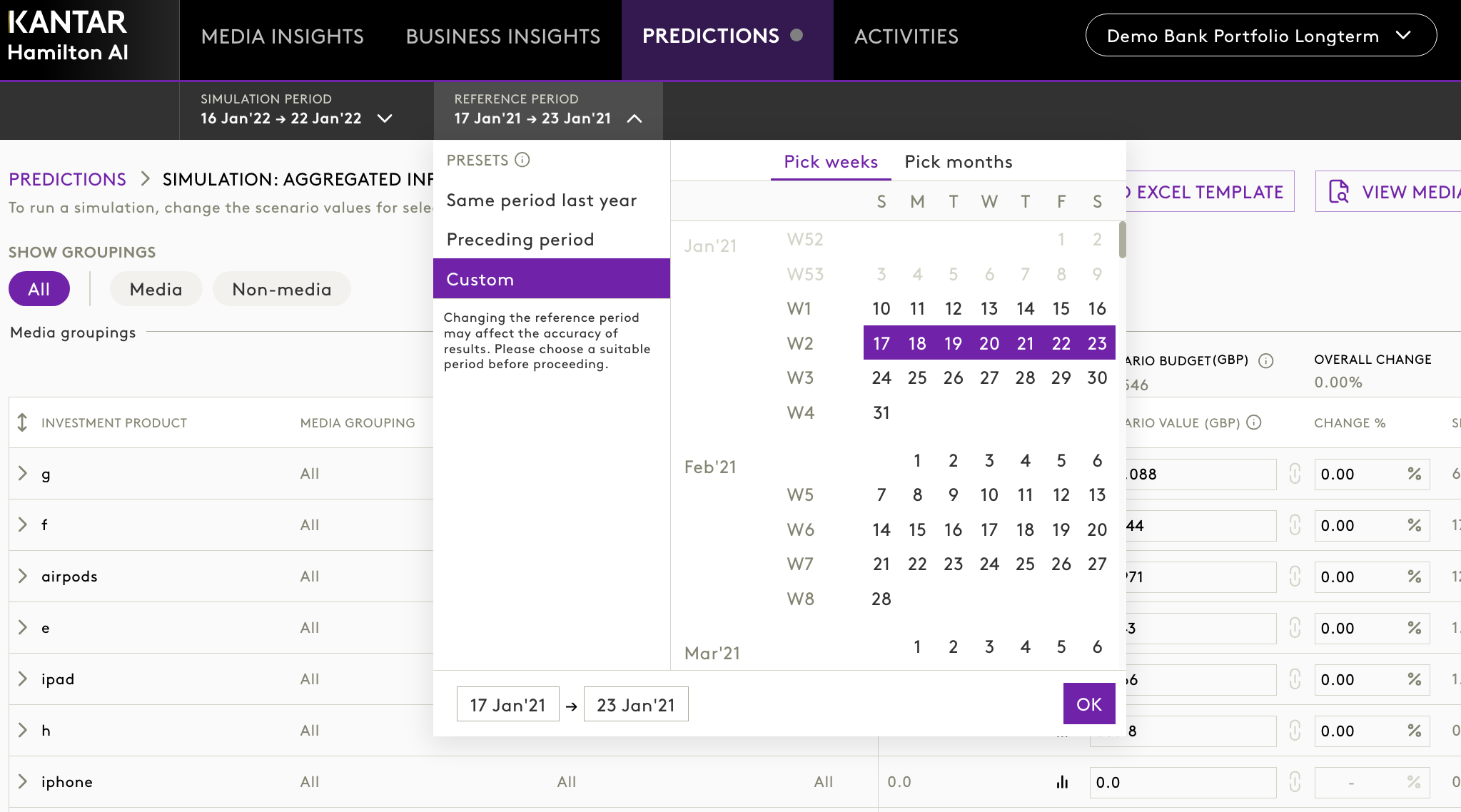Toggle the Non-media groupings filter
The height and width of the screenshot is (812, 1461).
click(281, 289)
